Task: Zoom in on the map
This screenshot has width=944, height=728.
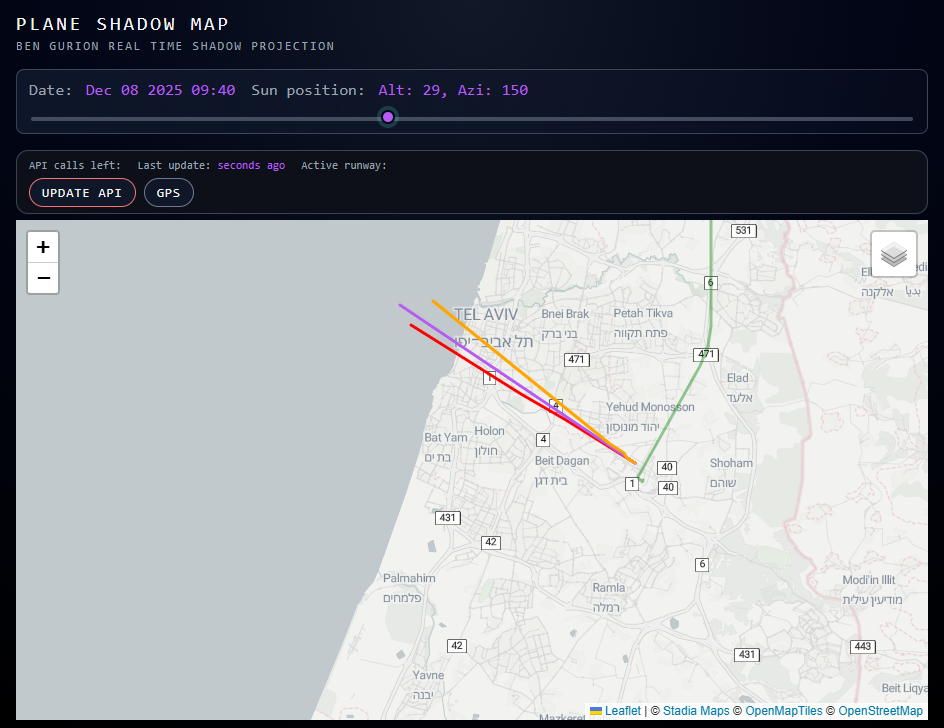Action: click(43, 247)
